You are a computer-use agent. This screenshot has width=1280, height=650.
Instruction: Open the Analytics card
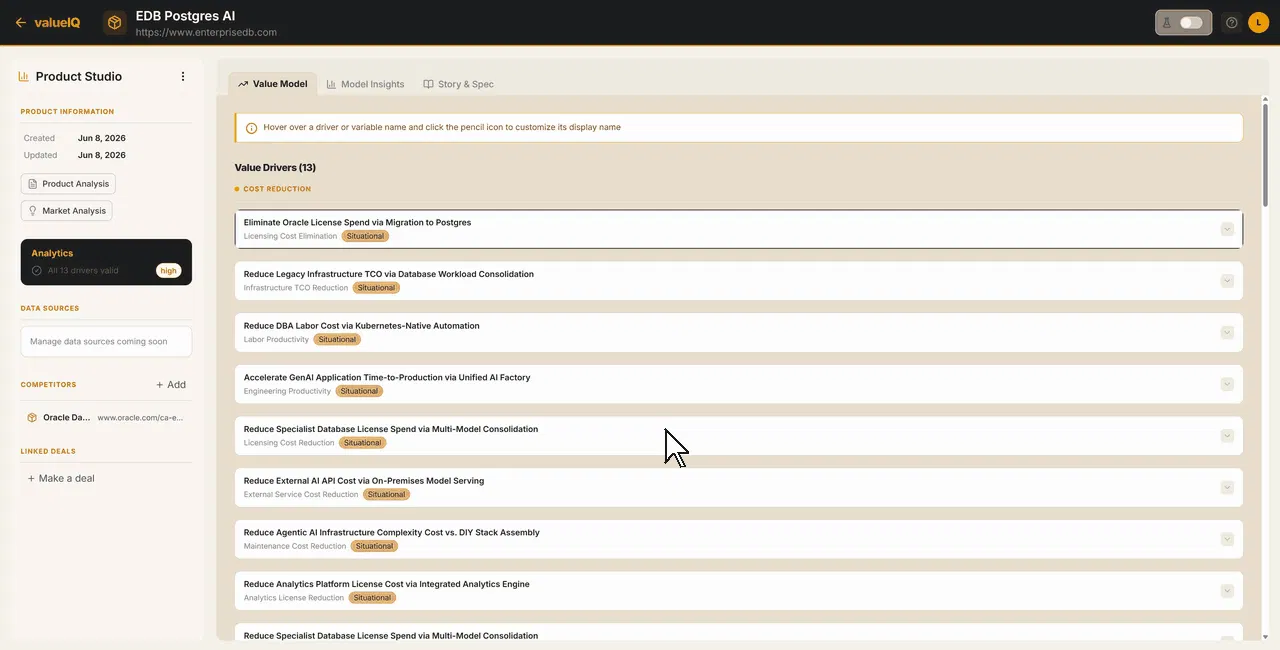point(106,262)
